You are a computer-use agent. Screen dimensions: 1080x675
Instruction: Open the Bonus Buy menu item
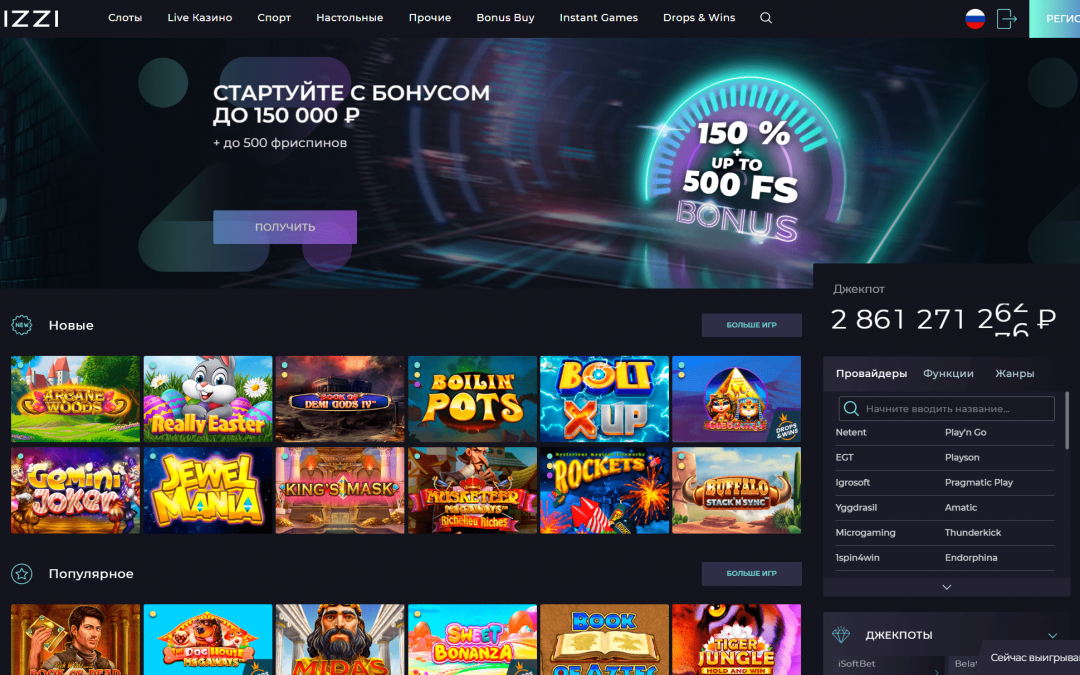[x=505, y=18]
